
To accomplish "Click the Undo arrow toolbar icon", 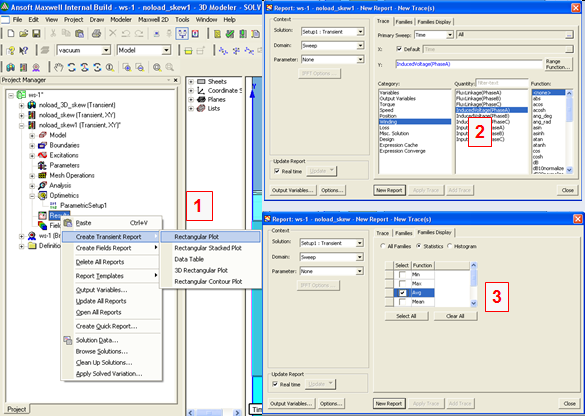I will [126, 34].
